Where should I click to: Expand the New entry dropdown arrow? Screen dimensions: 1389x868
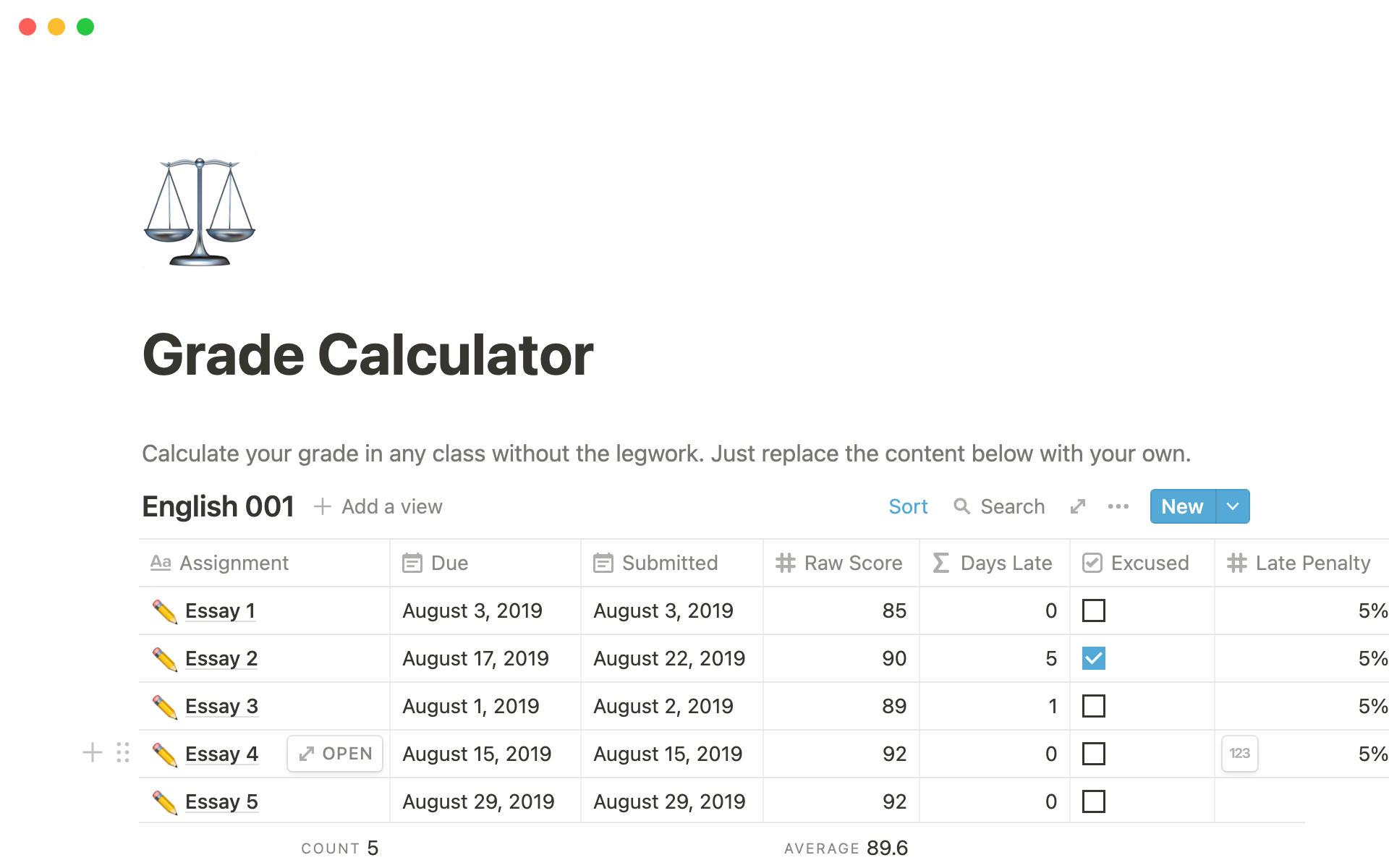pos(1232,506)
